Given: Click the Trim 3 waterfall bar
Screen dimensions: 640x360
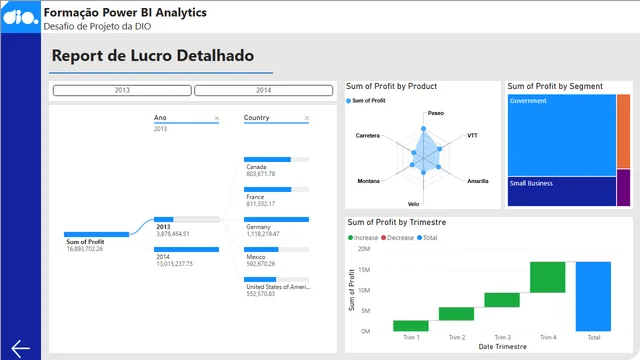Looking at the screenshot, I should pyautogui.click(x=502, y=300).
